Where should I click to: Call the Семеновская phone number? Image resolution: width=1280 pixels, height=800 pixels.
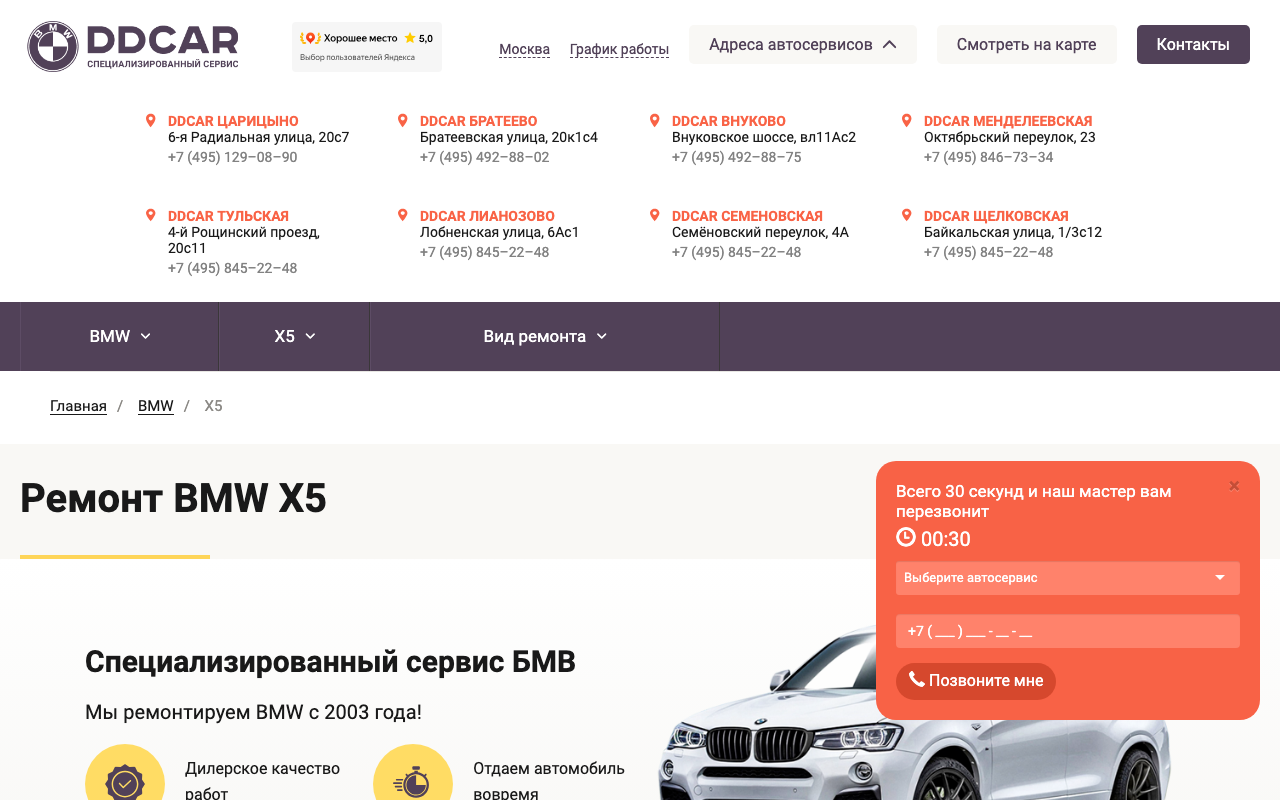click(x=736, y=252)
